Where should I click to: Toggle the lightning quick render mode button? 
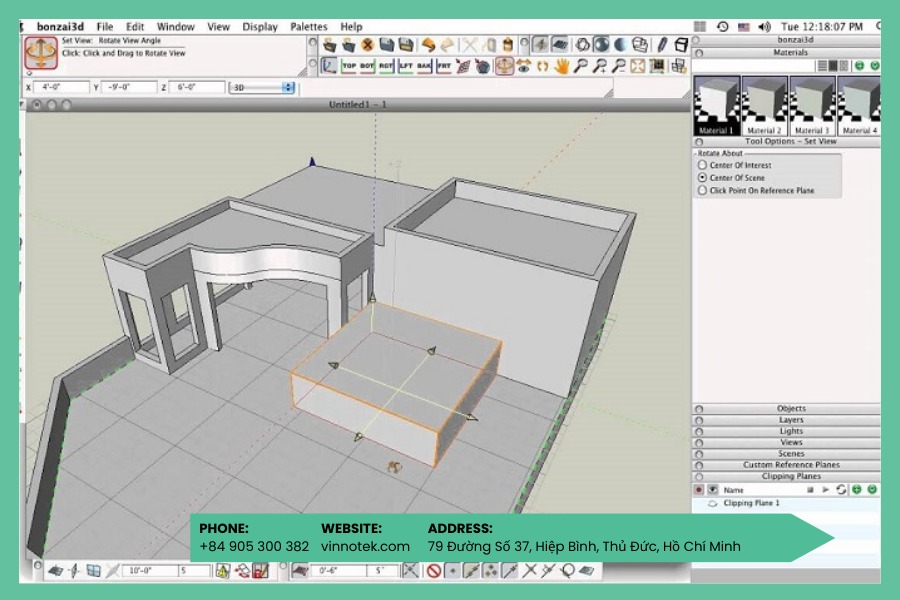tap(540, 45)
